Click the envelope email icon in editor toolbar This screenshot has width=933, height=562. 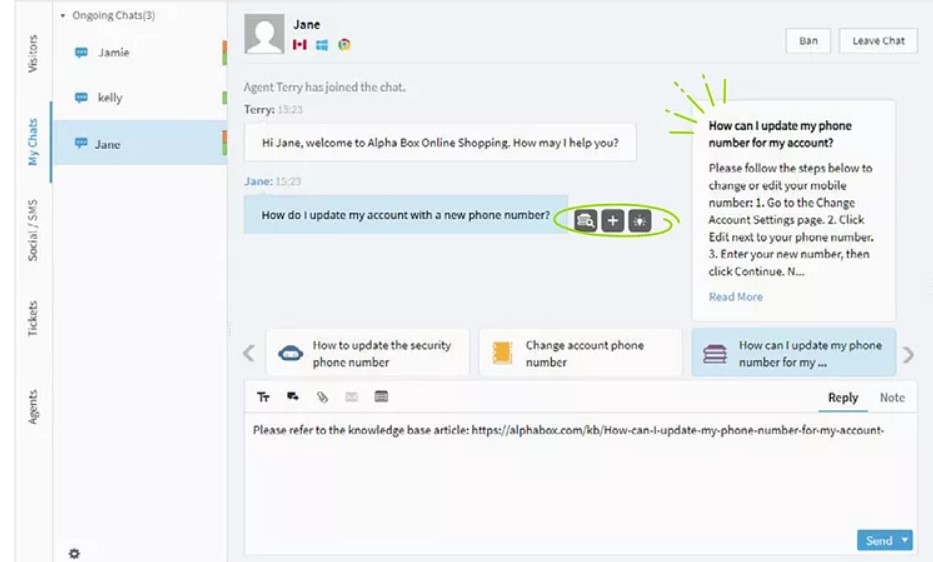point(352,396)
